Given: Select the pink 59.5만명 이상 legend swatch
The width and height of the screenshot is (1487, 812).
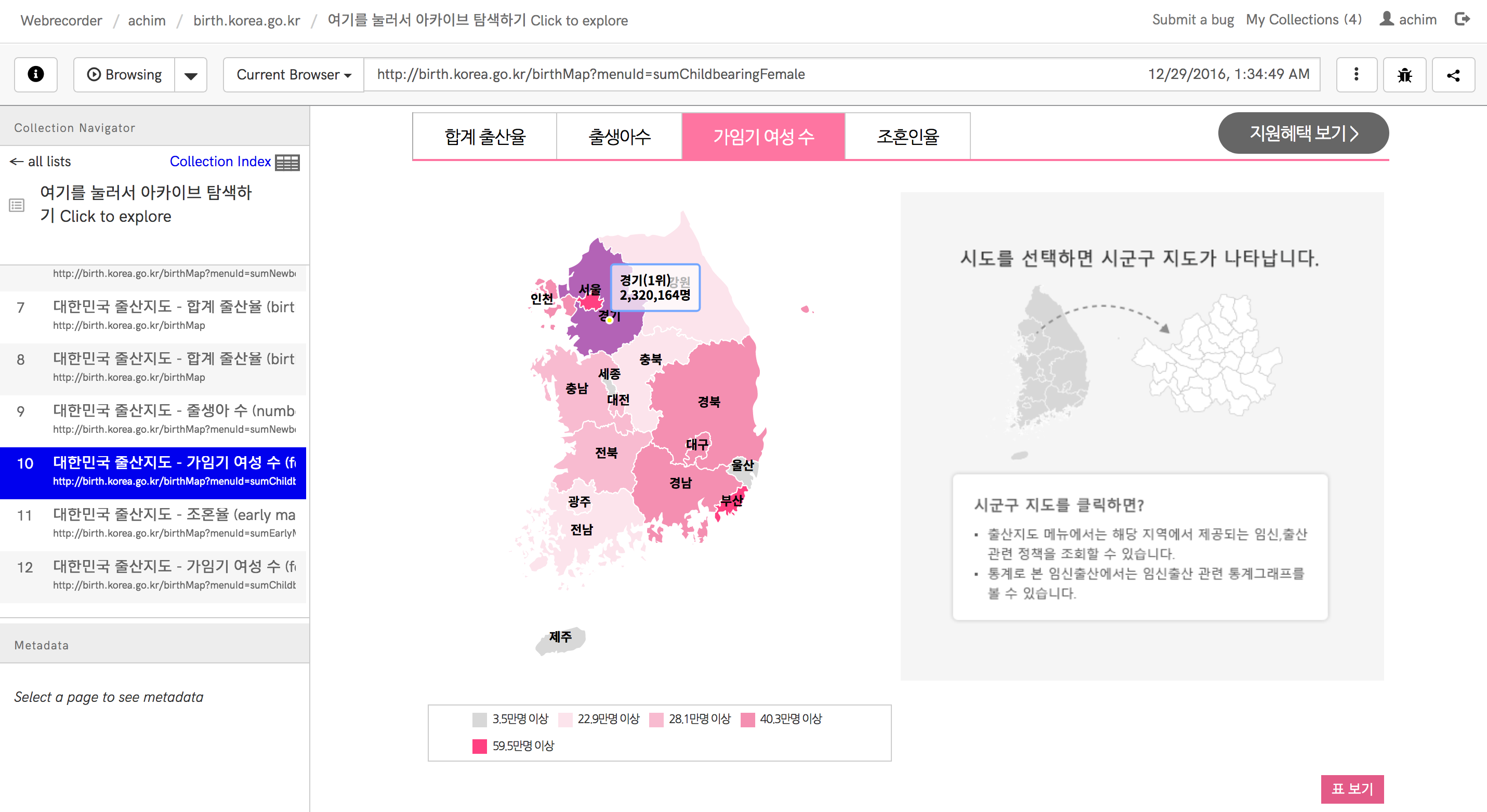Looking at the screenshot, I should 480,746.
